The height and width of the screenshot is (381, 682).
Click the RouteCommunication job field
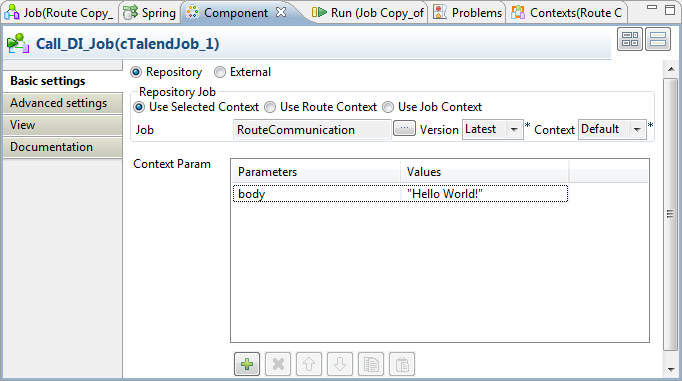(312, 130)
